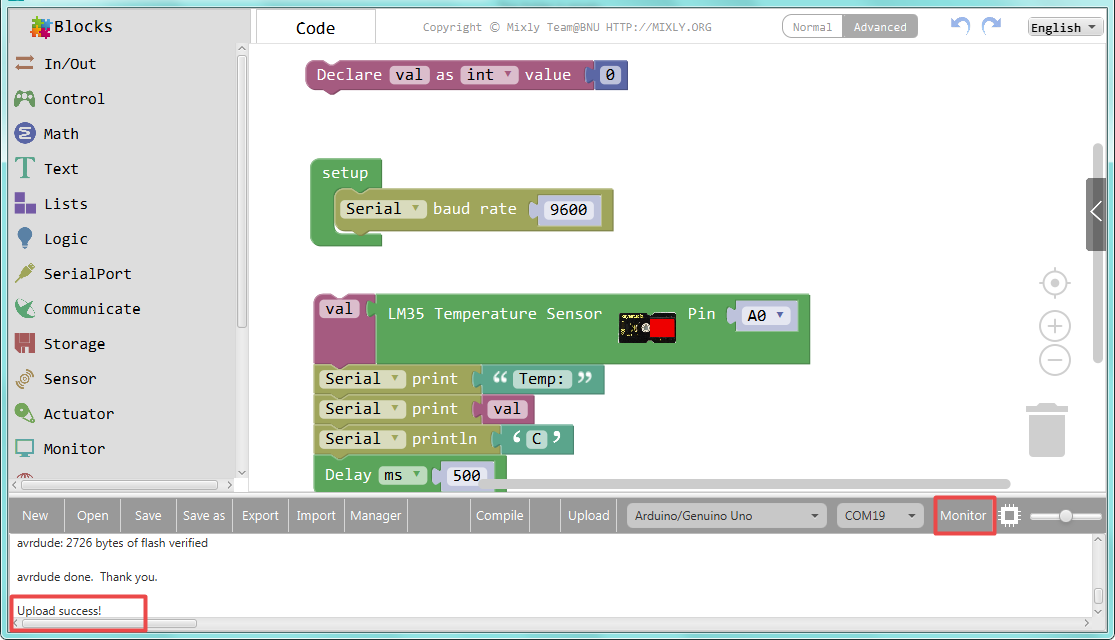This screenshot has height=640, width=1115.
Task: Click the chip icon next to Monitor button
Action: coord(1010,516)
